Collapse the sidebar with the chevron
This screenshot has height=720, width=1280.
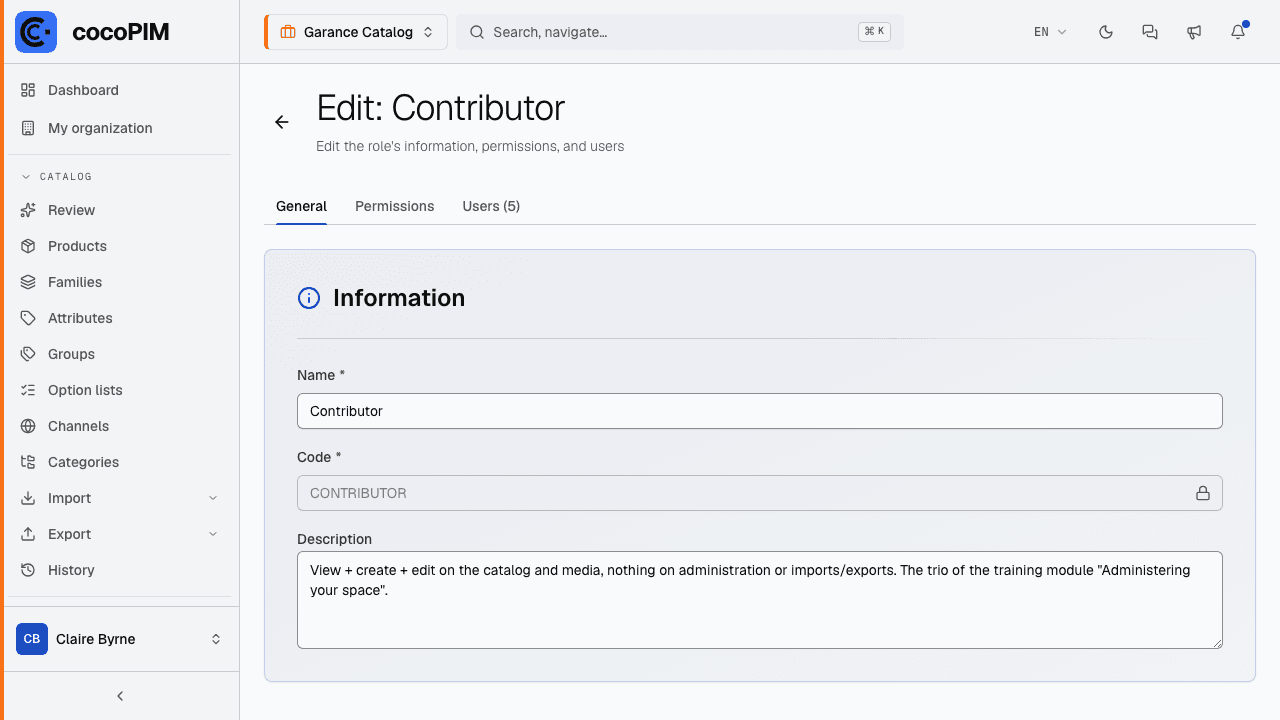coord(120,696)
